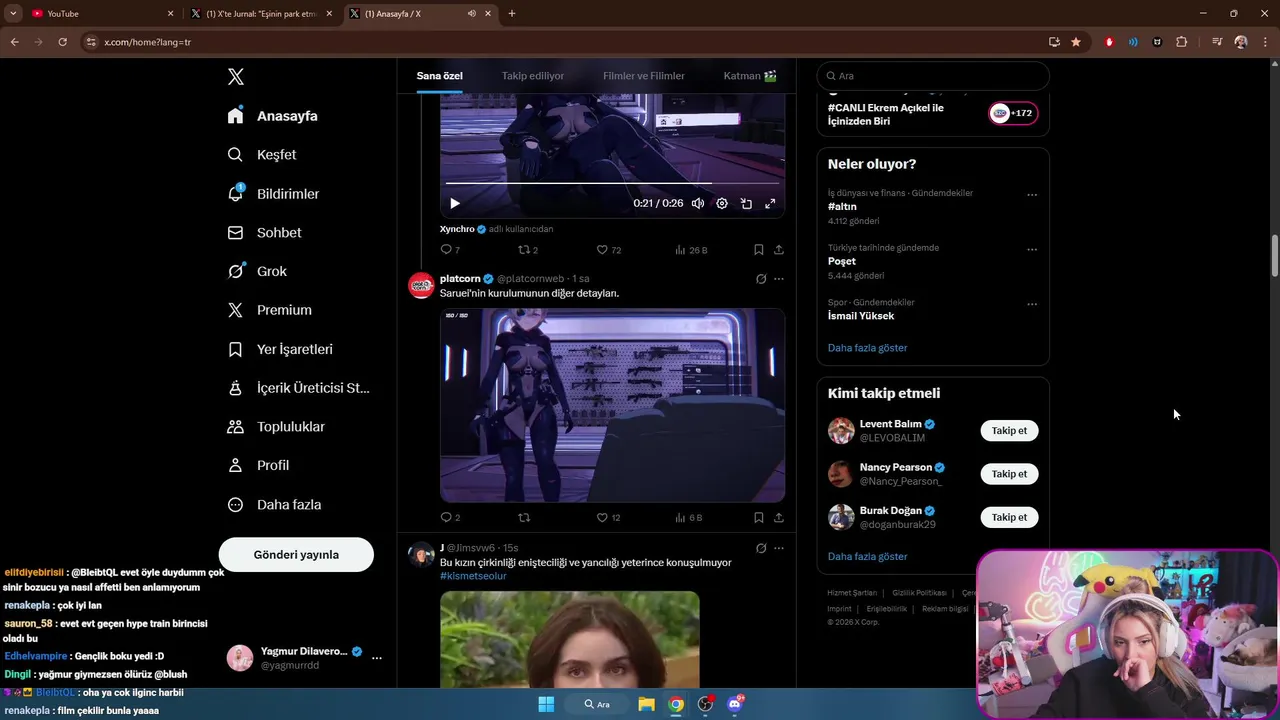
Task: View analytics showing 26 B
Action: coord(691,250)
